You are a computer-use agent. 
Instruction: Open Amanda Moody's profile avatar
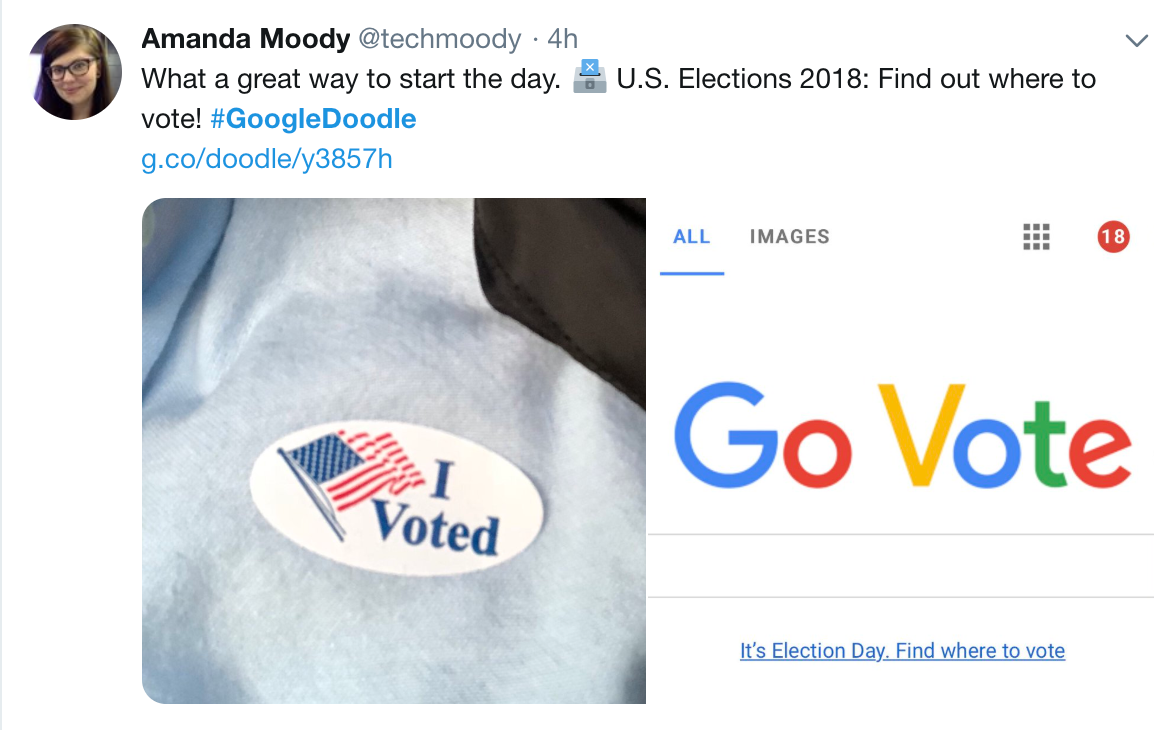(x=75, y=73)
